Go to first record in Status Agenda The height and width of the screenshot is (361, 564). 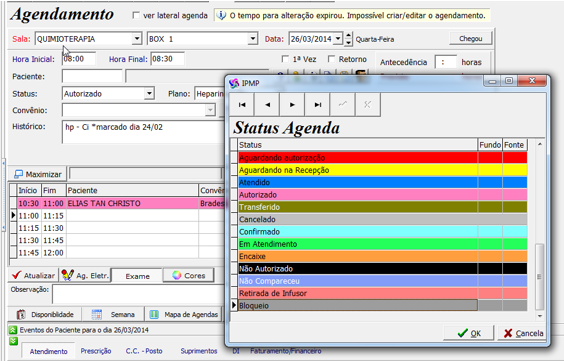point(242,105)
